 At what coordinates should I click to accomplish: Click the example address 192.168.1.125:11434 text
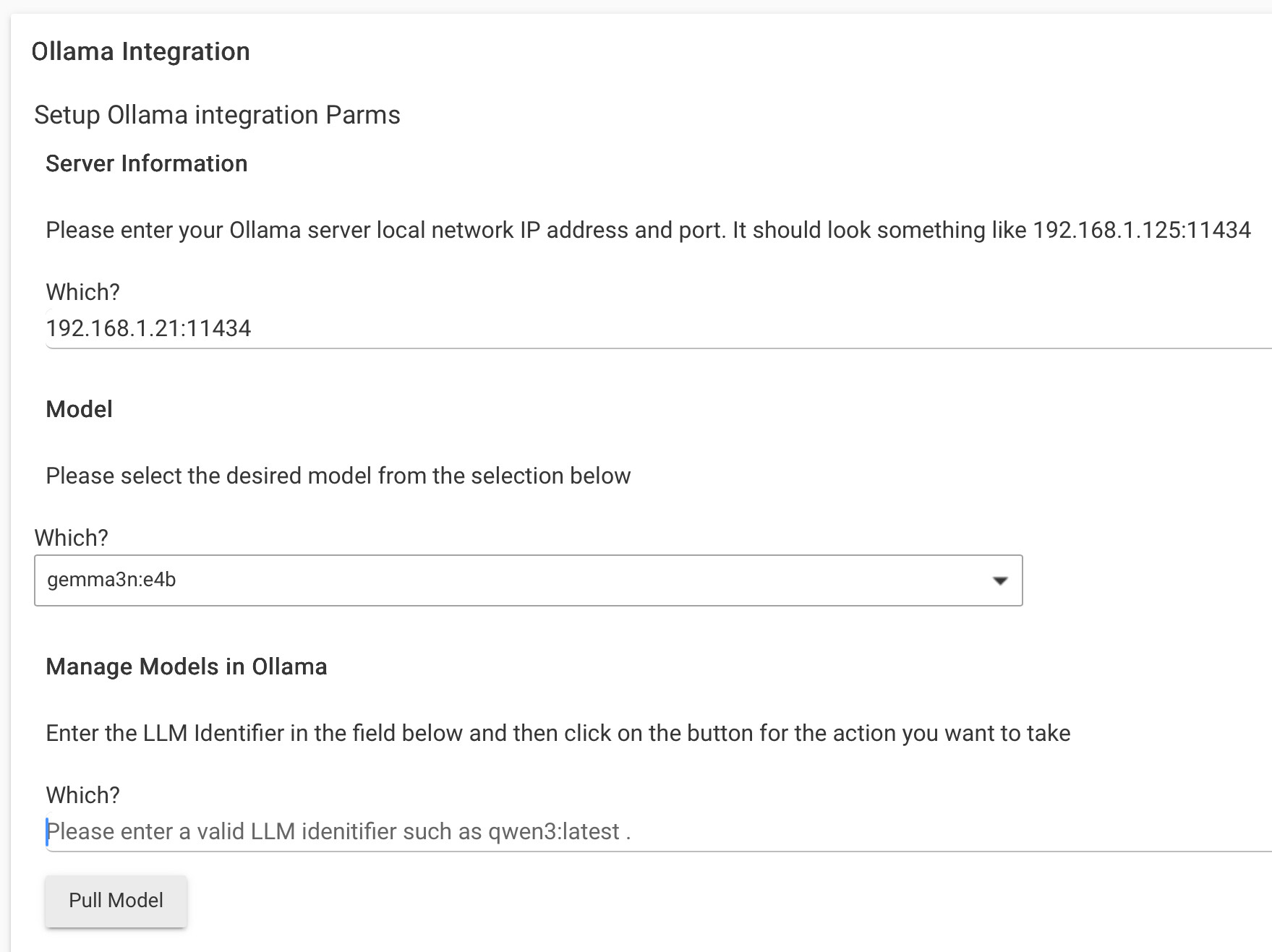pyautogui.click(x=1142, y=231)
